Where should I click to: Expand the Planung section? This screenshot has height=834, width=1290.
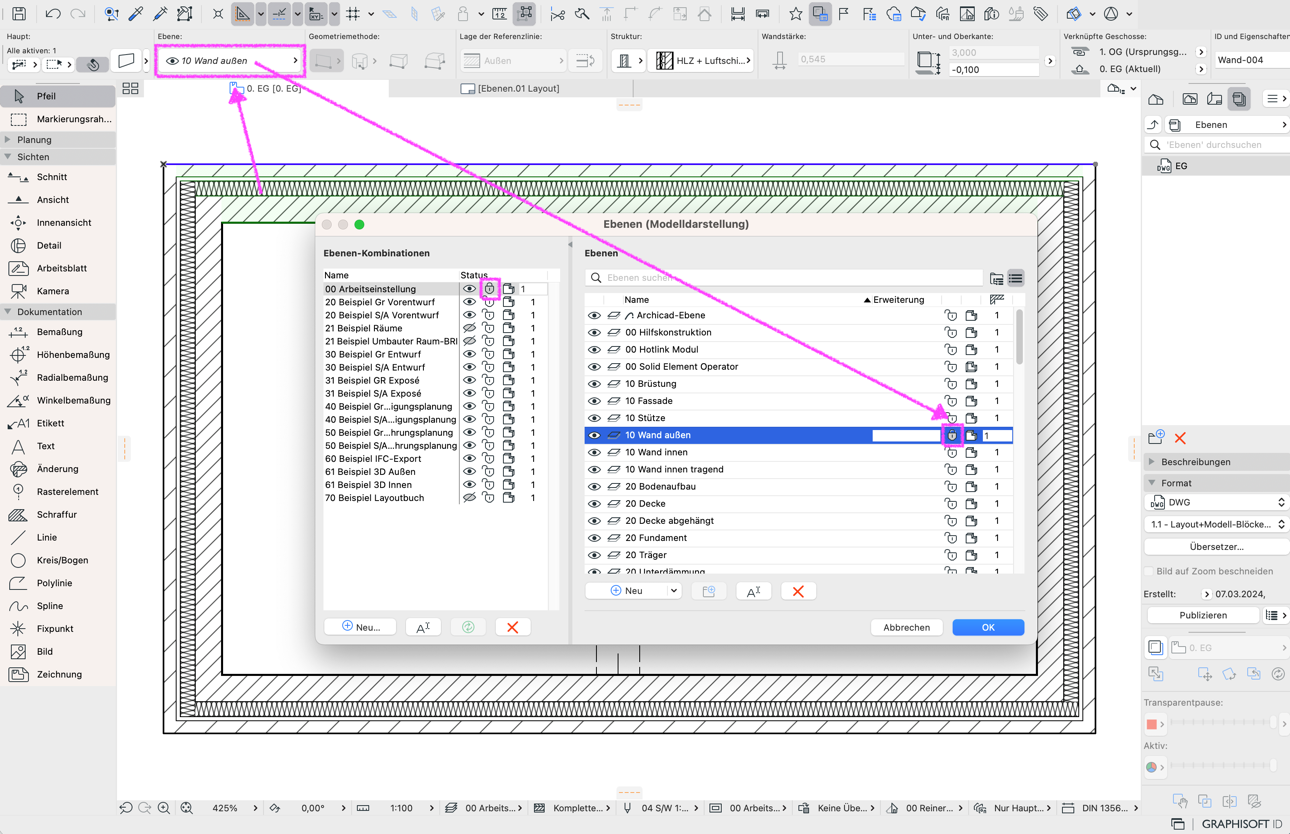pyautogui.click(x=8, y=140)
